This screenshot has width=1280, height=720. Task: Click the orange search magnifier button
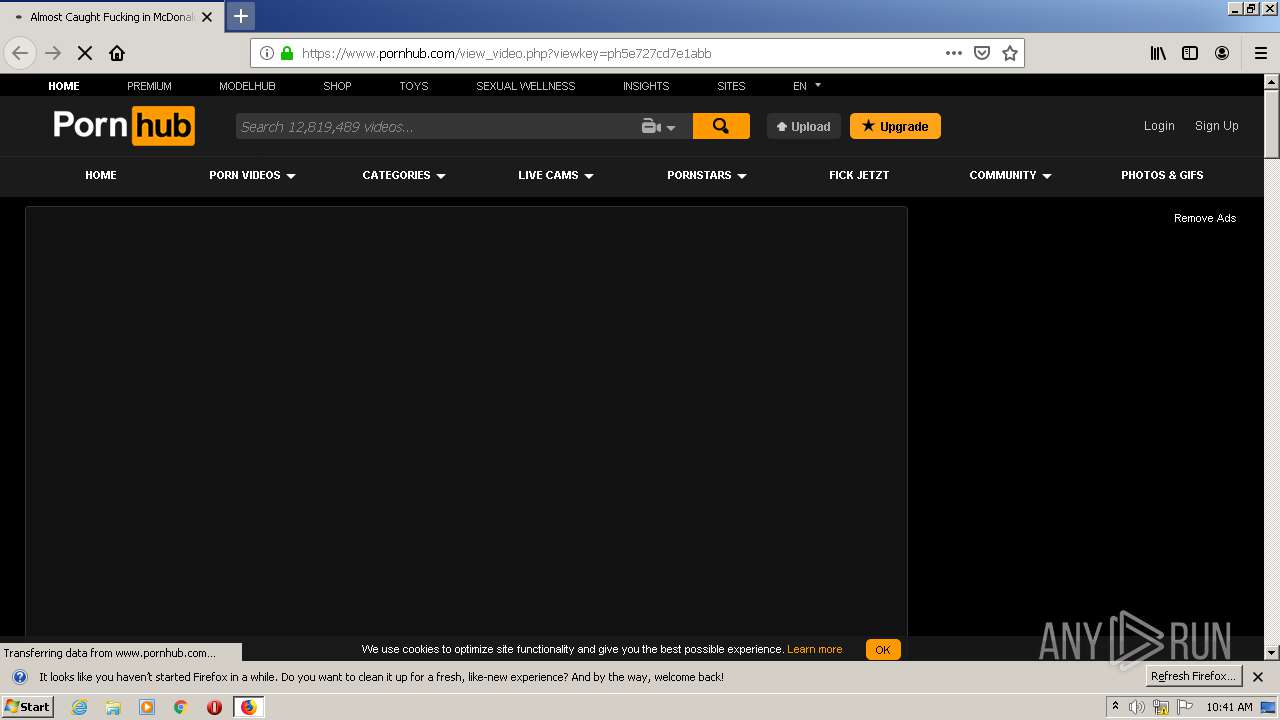pos(721,126)
